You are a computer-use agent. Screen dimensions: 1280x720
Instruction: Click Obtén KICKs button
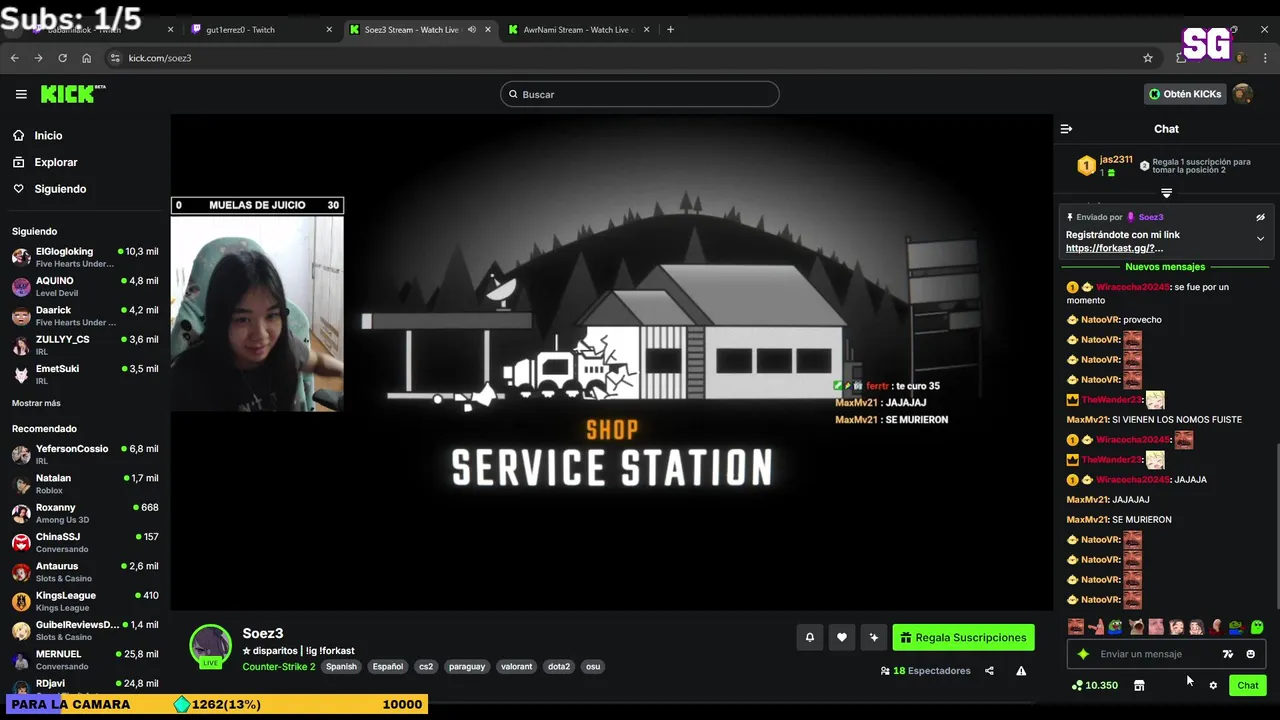(1185, 94)
